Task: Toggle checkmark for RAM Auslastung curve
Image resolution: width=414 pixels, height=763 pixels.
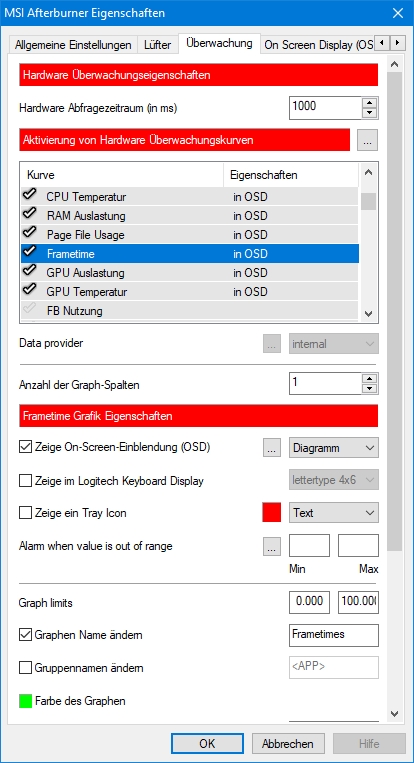Action: click(30, 214)
